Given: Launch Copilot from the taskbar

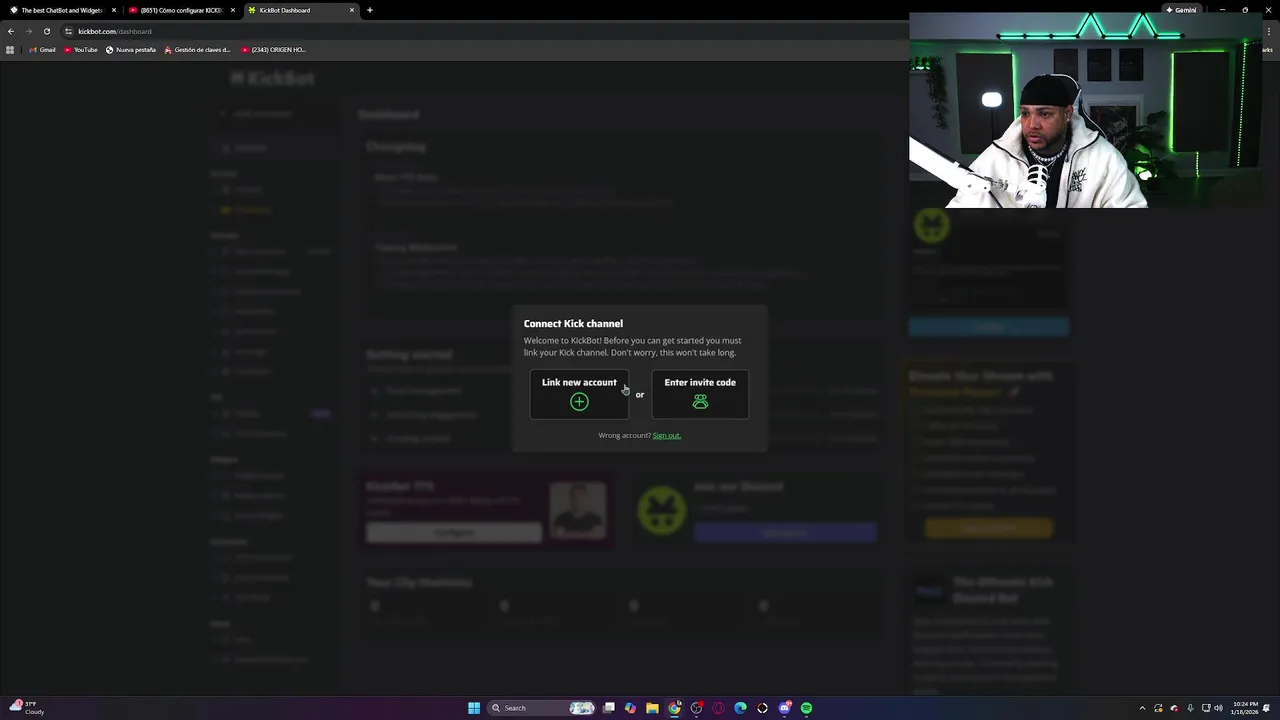Looking at the screenshot, I should click(x=630, y=708).
